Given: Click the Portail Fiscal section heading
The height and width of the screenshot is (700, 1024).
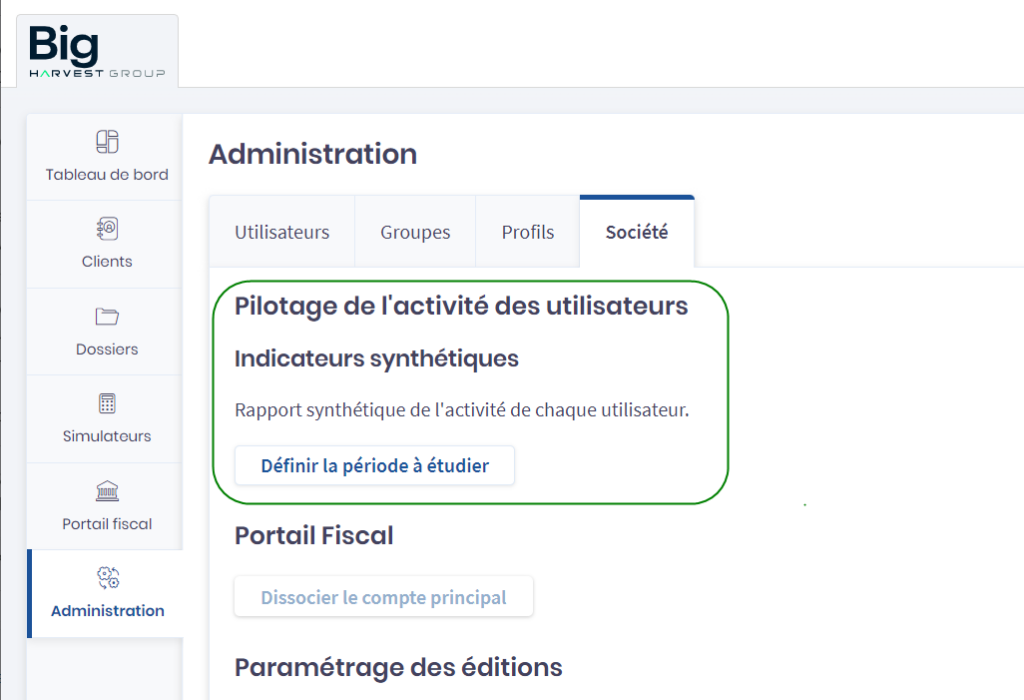Looking at the screenshot, I should click(314, 536).
